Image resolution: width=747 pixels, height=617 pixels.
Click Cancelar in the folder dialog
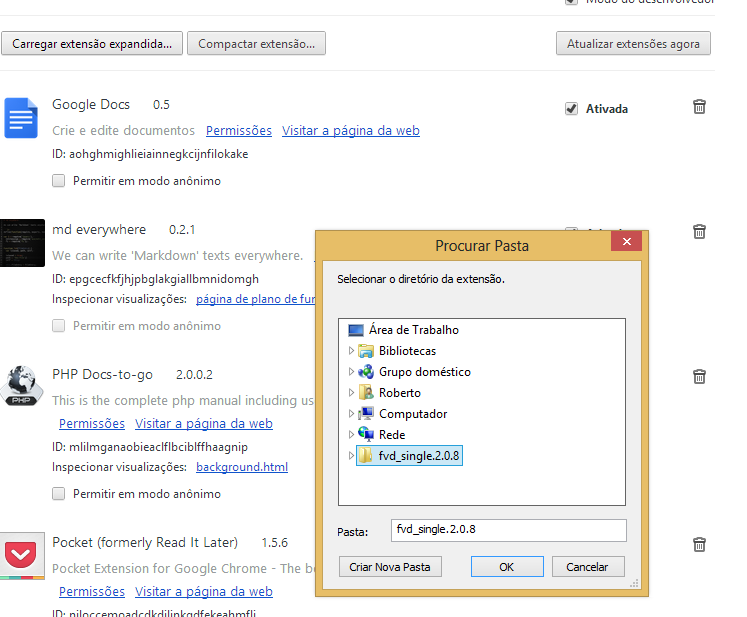[x=587, y=566]
